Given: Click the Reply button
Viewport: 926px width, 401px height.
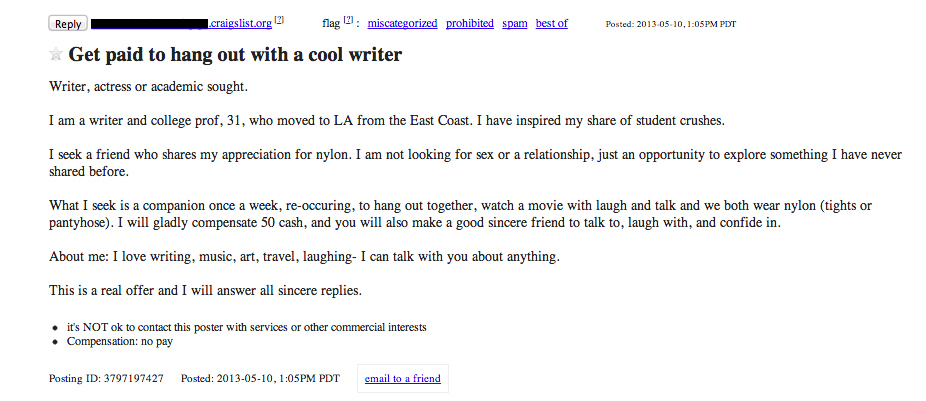Looking at the screenshot, I should pos(68,23).
